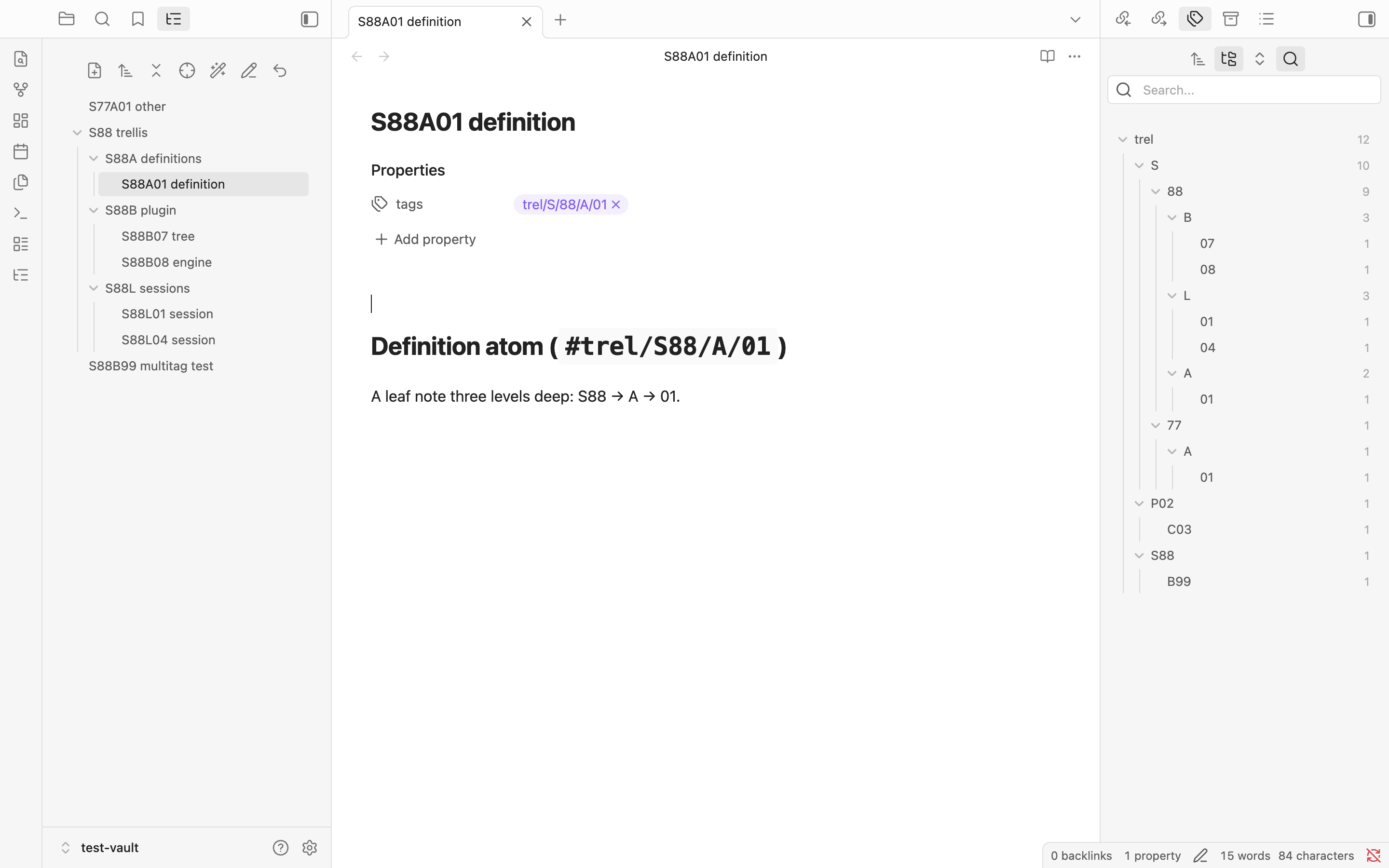Collapse all tree items
Viewport: 1389px width, 868px height.
(156, 70)
